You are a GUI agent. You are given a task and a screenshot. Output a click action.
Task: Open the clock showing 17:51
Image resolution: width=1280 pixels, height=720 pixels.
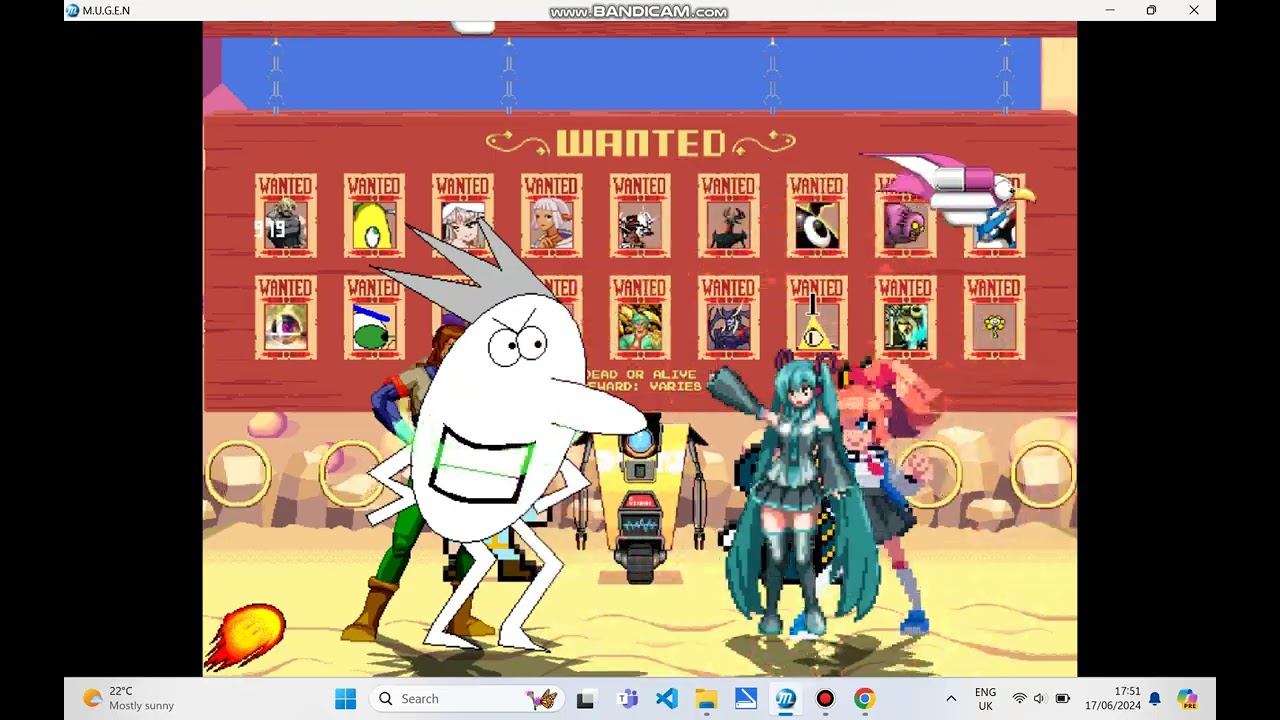click(x=1113, y=699)
